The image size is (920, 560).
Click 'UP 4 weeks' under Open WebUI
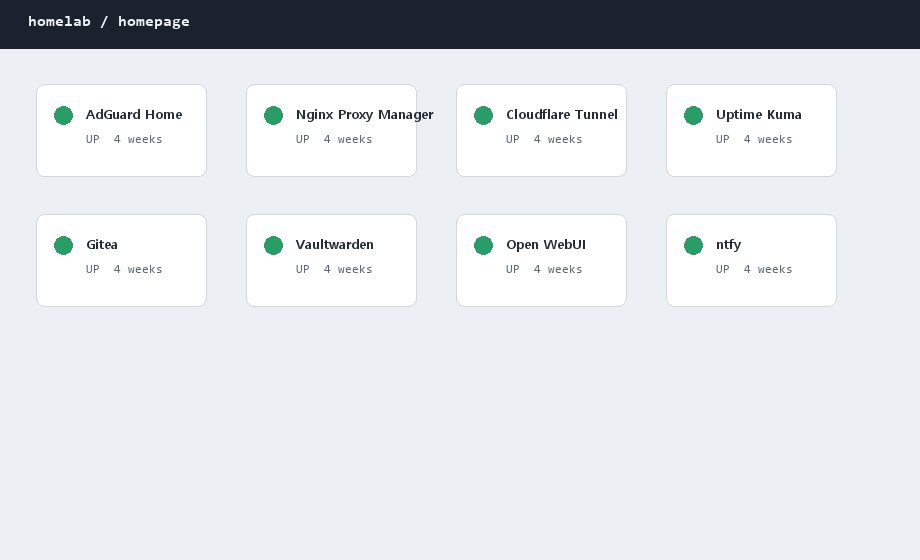(x=544, y=269)
